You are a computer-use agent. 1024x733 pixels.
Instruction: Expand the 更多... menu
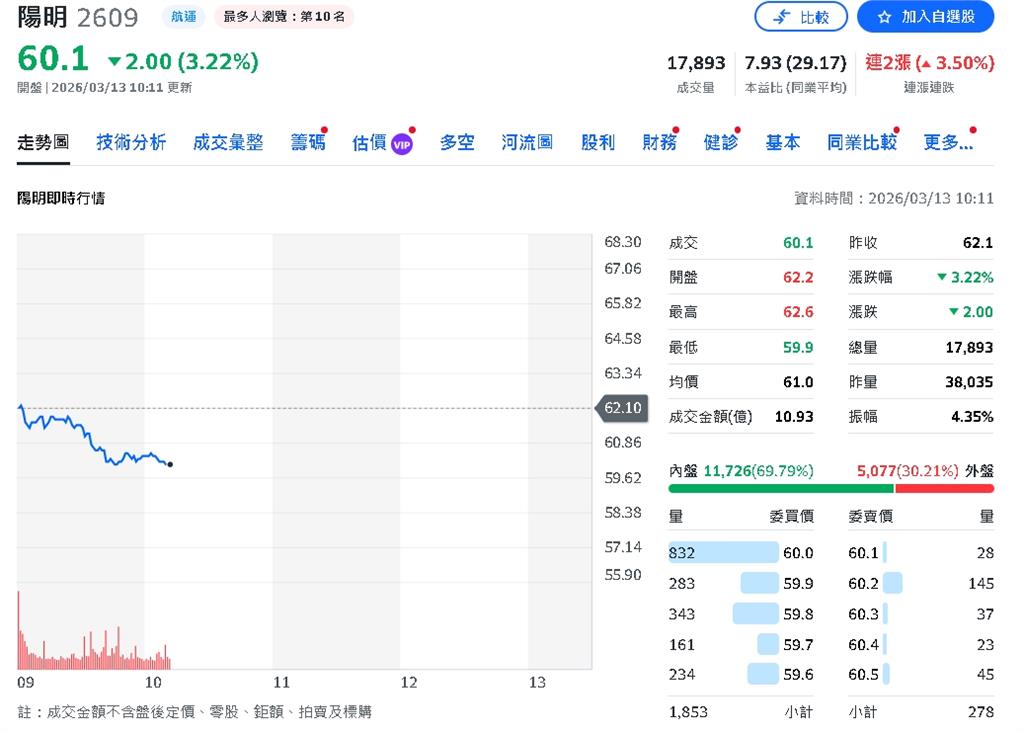click(948, 142)
